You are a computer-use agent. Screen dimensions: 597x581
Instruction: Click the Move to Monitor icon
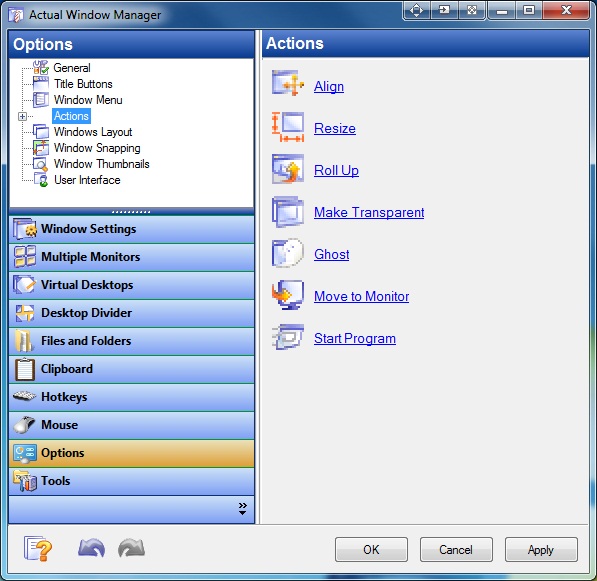pyautogui.click(x=288, y=295)
